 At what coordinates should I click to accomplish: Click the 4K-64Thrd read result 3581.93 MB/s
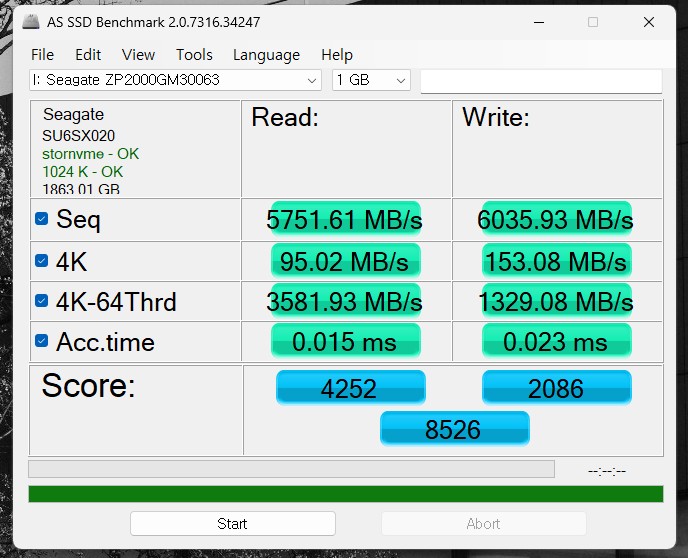(x=345, y=301)
